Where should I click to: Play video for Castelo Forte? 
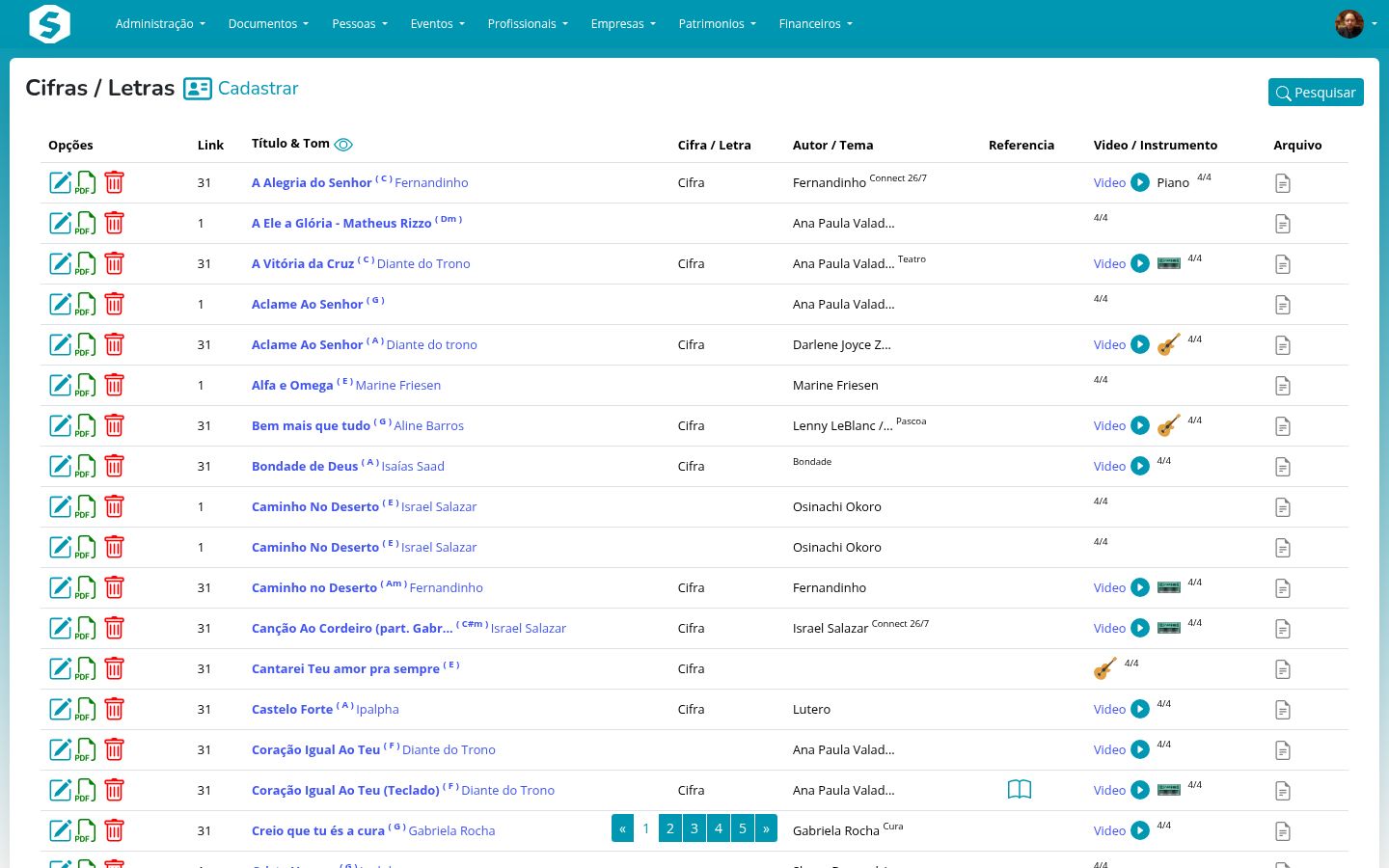1140,709
